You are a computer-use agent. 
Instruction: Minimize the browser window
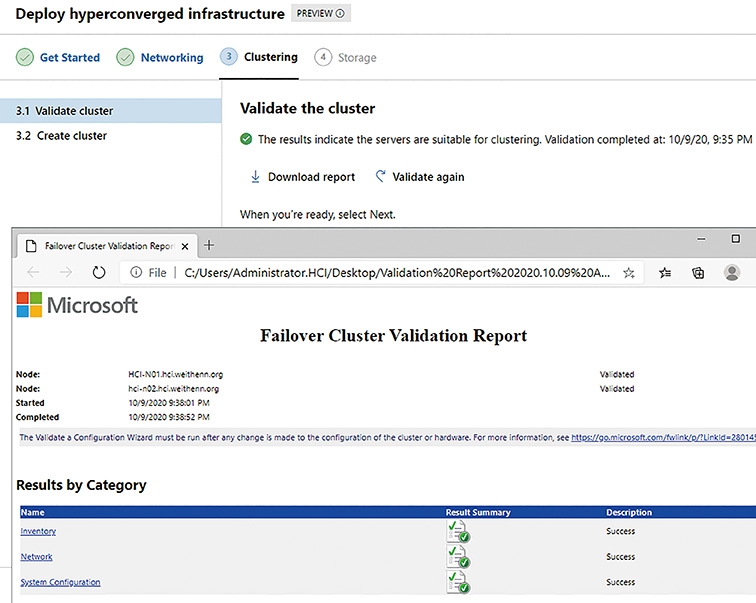(702, 239)
